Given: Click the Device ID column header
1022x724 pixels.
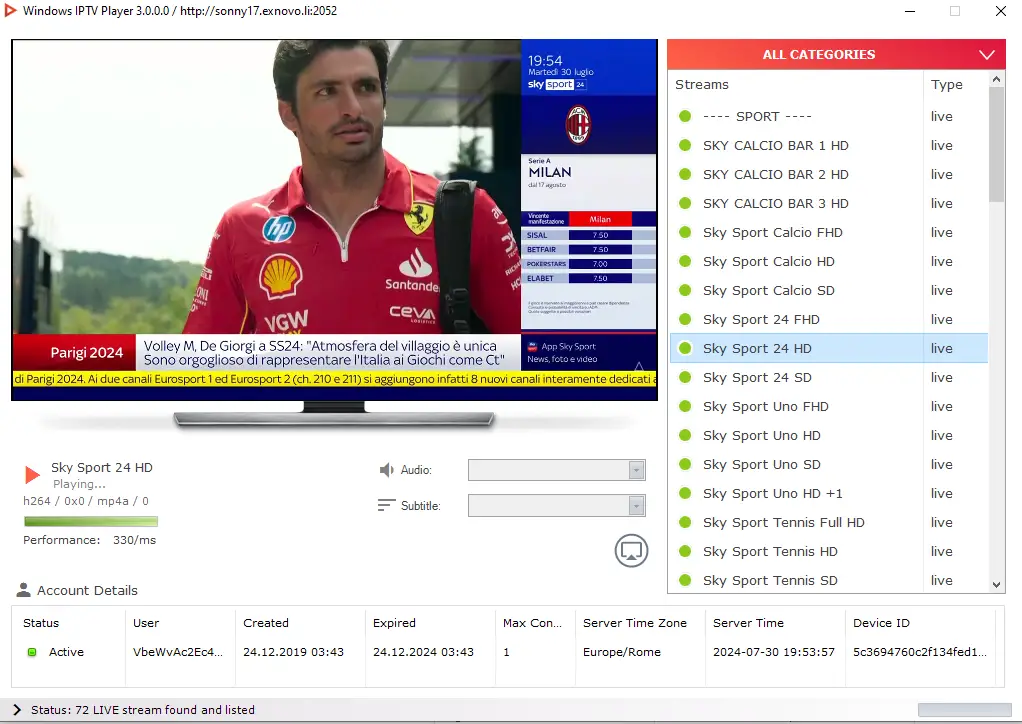Looking at the screenshot, I should coord(881,623).
